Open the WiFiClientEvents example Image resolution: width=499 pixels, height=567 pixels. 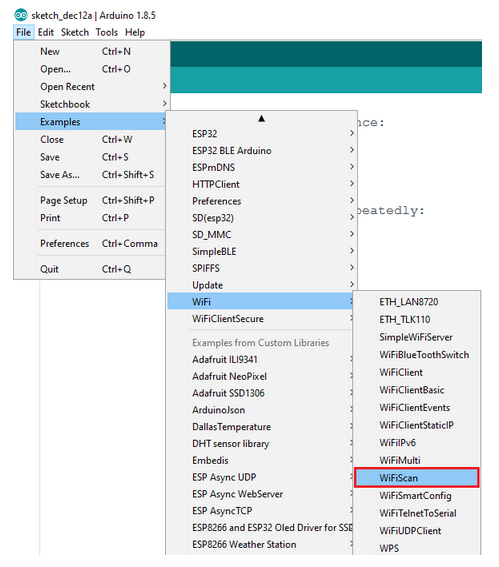point(417,408)
